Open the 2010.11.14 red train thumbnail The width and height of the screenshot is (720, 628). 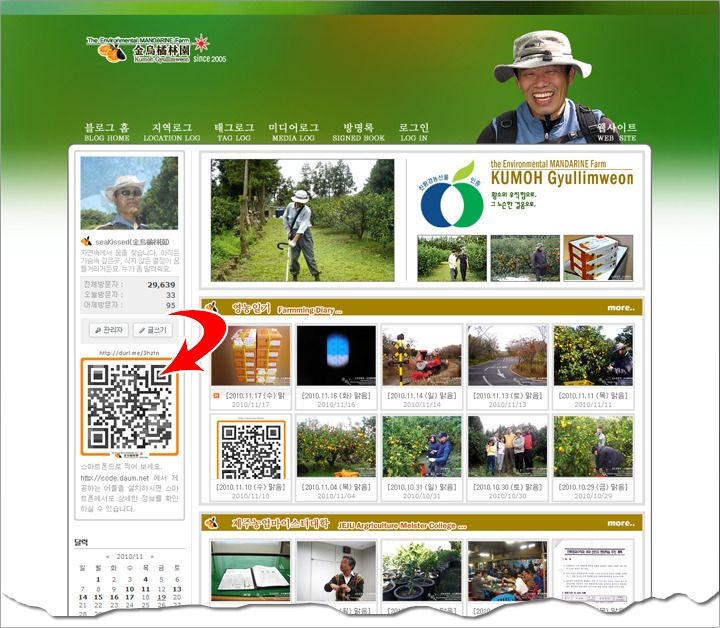422,356
